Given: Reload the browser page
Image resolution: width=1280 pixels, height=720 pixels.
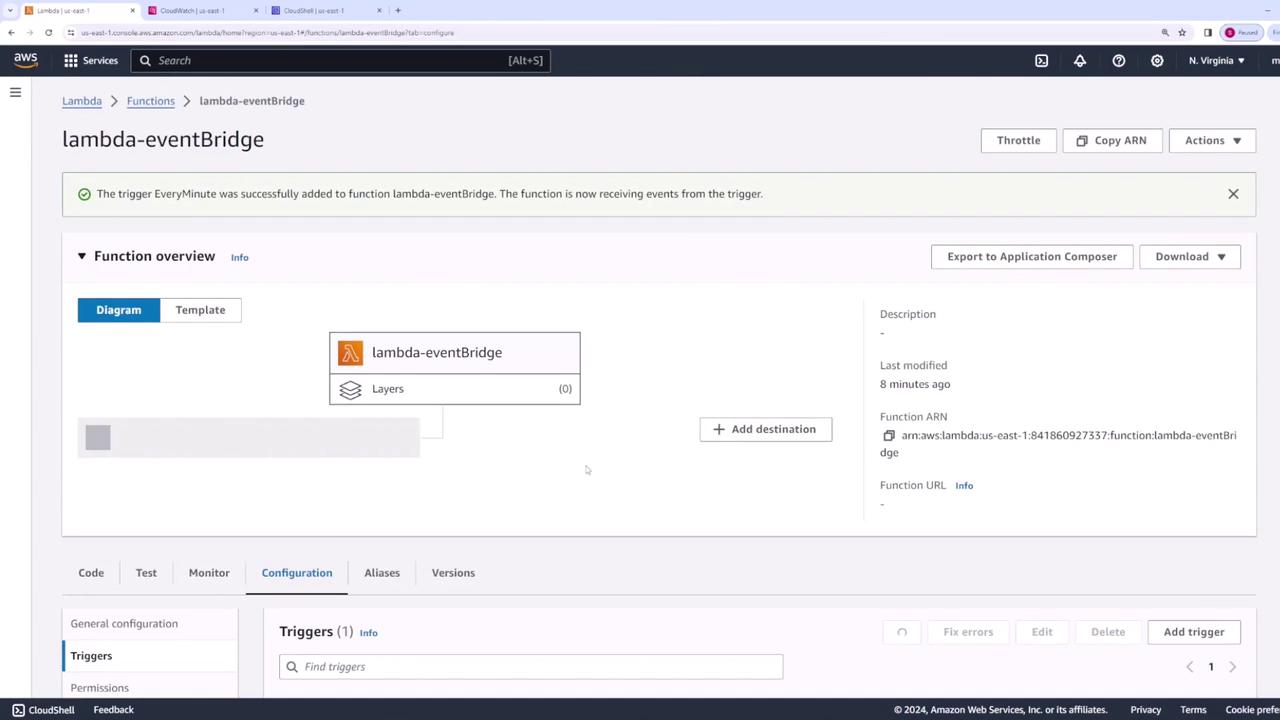Looking at the screenshot, I should coord(48,32).
